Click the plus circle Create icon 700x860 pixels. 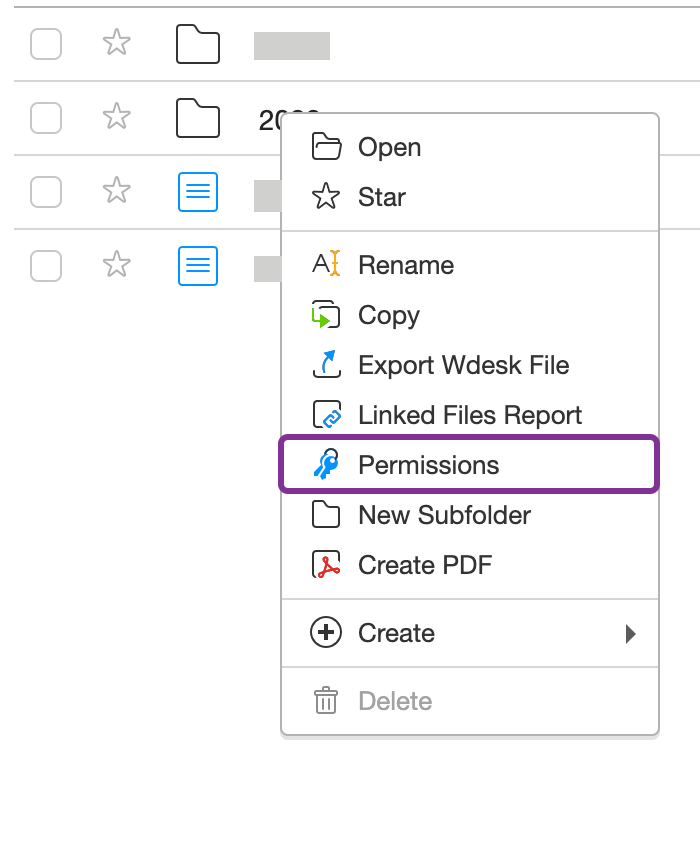(326, 633)
